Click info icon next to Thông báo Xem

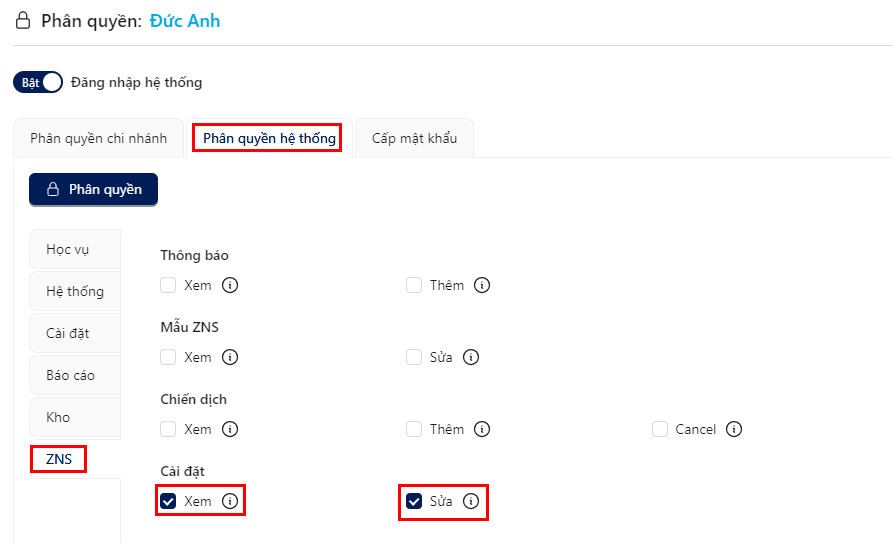tap(230, 285)
